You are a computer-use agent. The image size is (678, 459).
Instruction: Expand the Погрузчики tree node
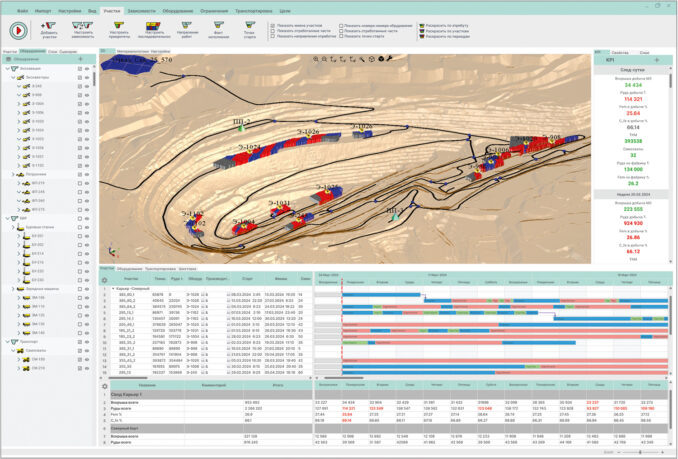(x=13, y=174)
